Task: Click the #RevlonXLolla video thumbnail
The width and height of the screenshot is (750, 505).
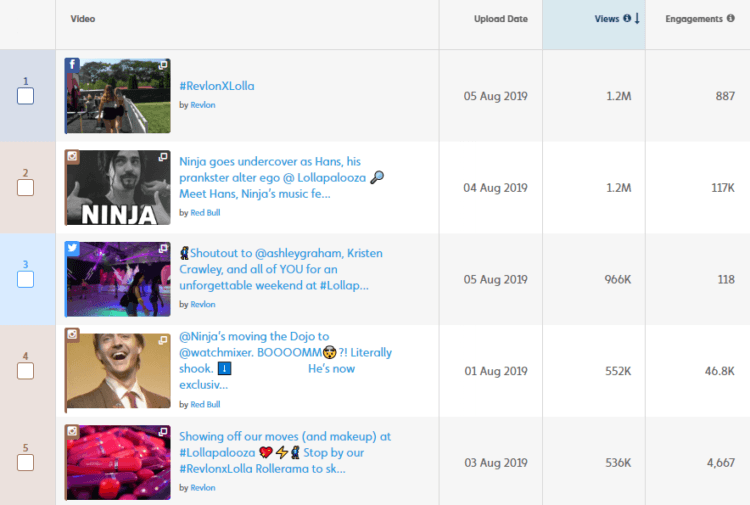Action: tap(118, 96)
